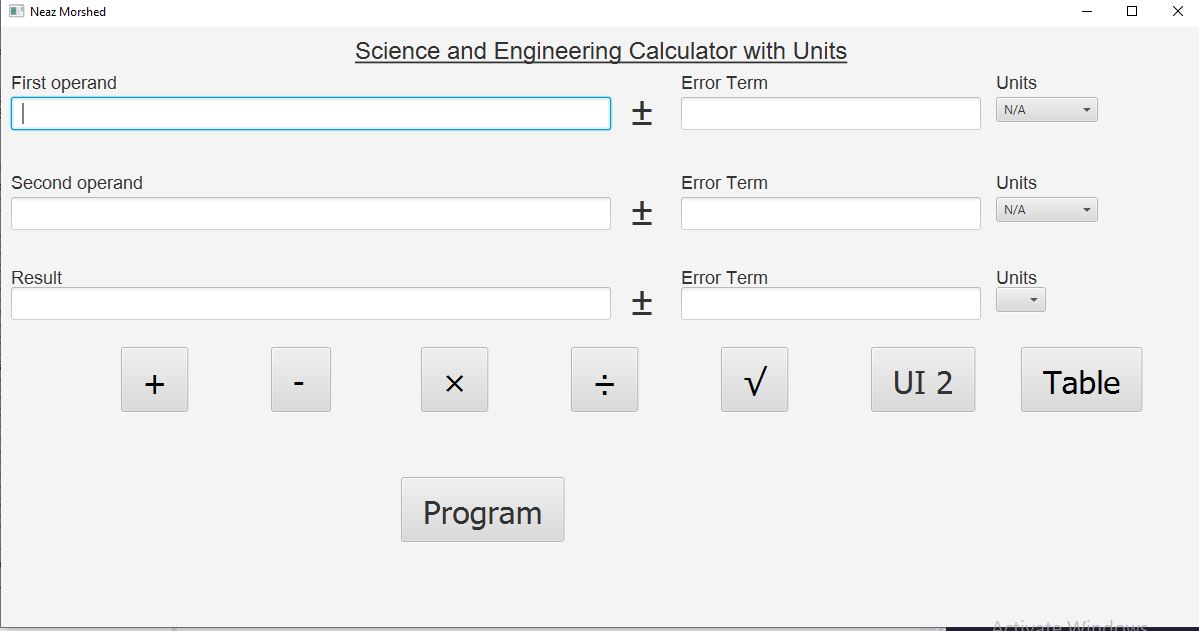Click the minus subtraction operator button
1199x631 pixels.
(301, 379)
